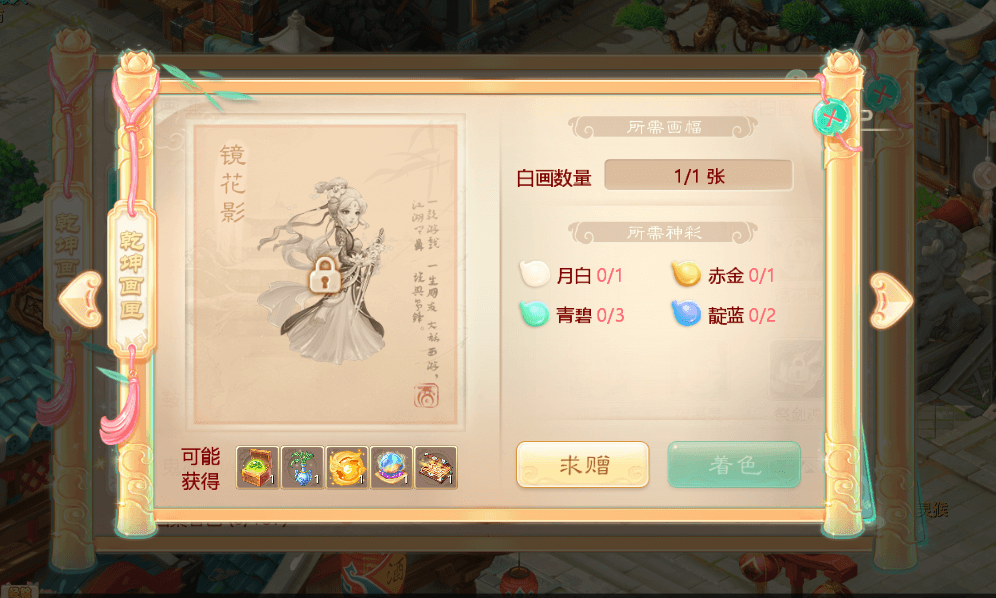Click the 白画数量 1/1 张 count field
The width and height of the screenshot is (996, 598).
click(x=698, y=175)
